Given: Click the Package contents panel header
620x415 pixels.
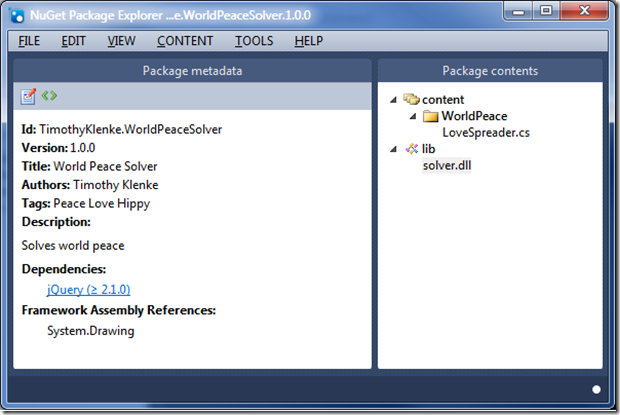Looking at the screenshot, I should coord(490,71).
